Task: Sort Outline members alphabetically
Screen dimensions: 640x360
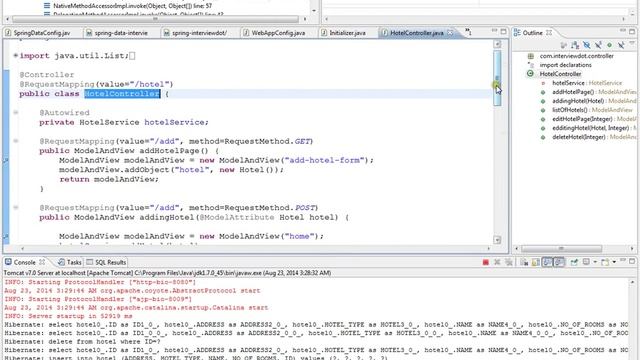Action: [575, 45]
